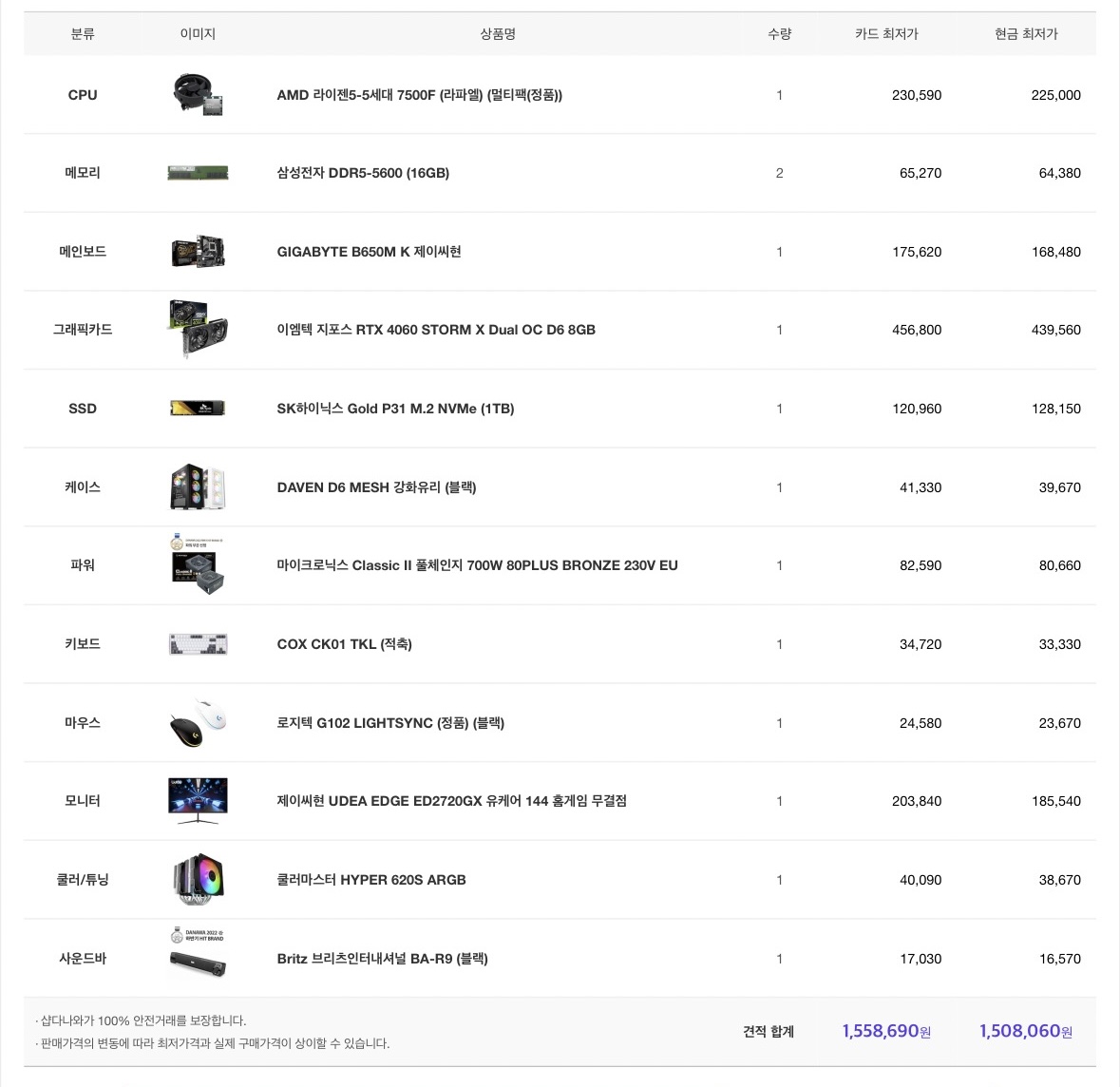Viewport: 1120px width, 1087px height.
Task: Click the card total 1,558,690원
Action: (886, 1031)
